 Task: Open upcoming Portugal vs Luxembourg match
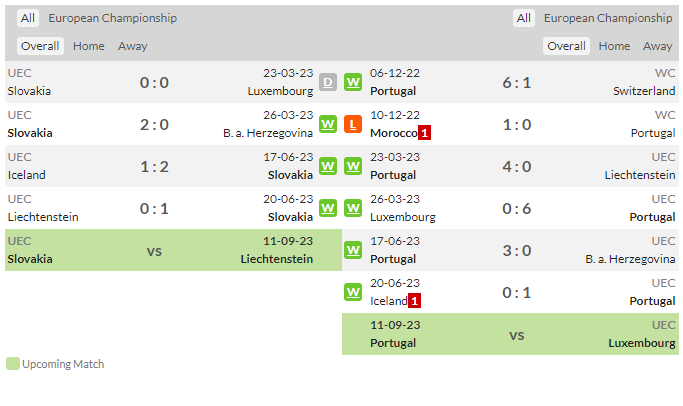(510, 334)
